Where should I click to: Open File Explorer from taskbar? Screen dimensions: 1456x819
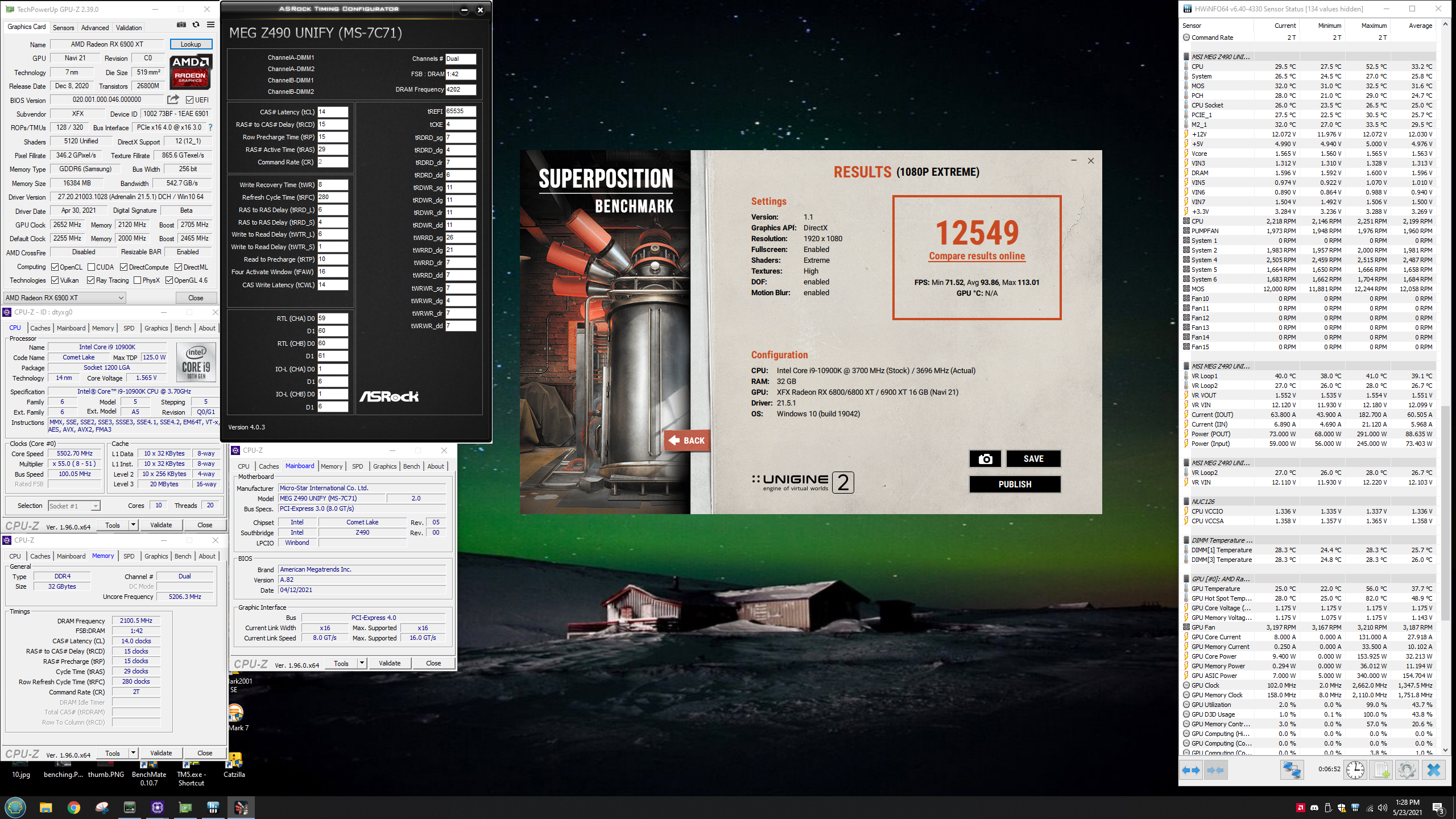click(46, 808)
